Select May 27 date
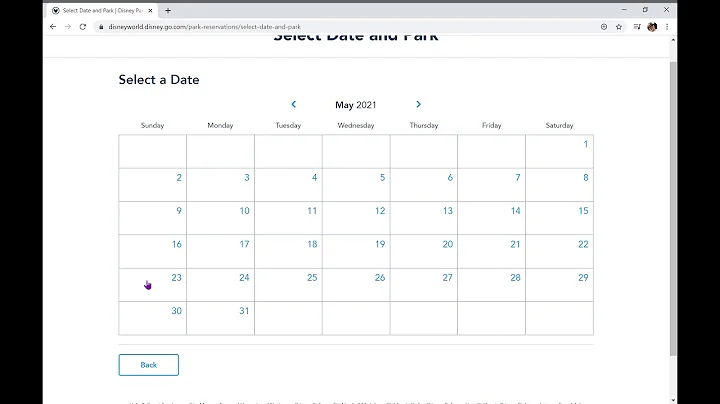This screenshot has height=404, width=720. pyautogui.click(x=424, y=285)
